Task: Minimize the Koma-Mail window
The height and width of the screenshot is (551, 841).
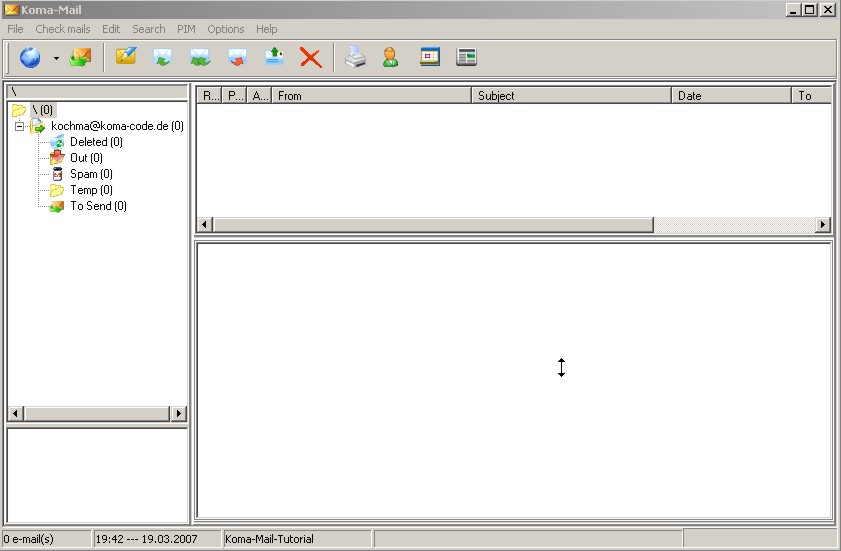Action: 793,10
